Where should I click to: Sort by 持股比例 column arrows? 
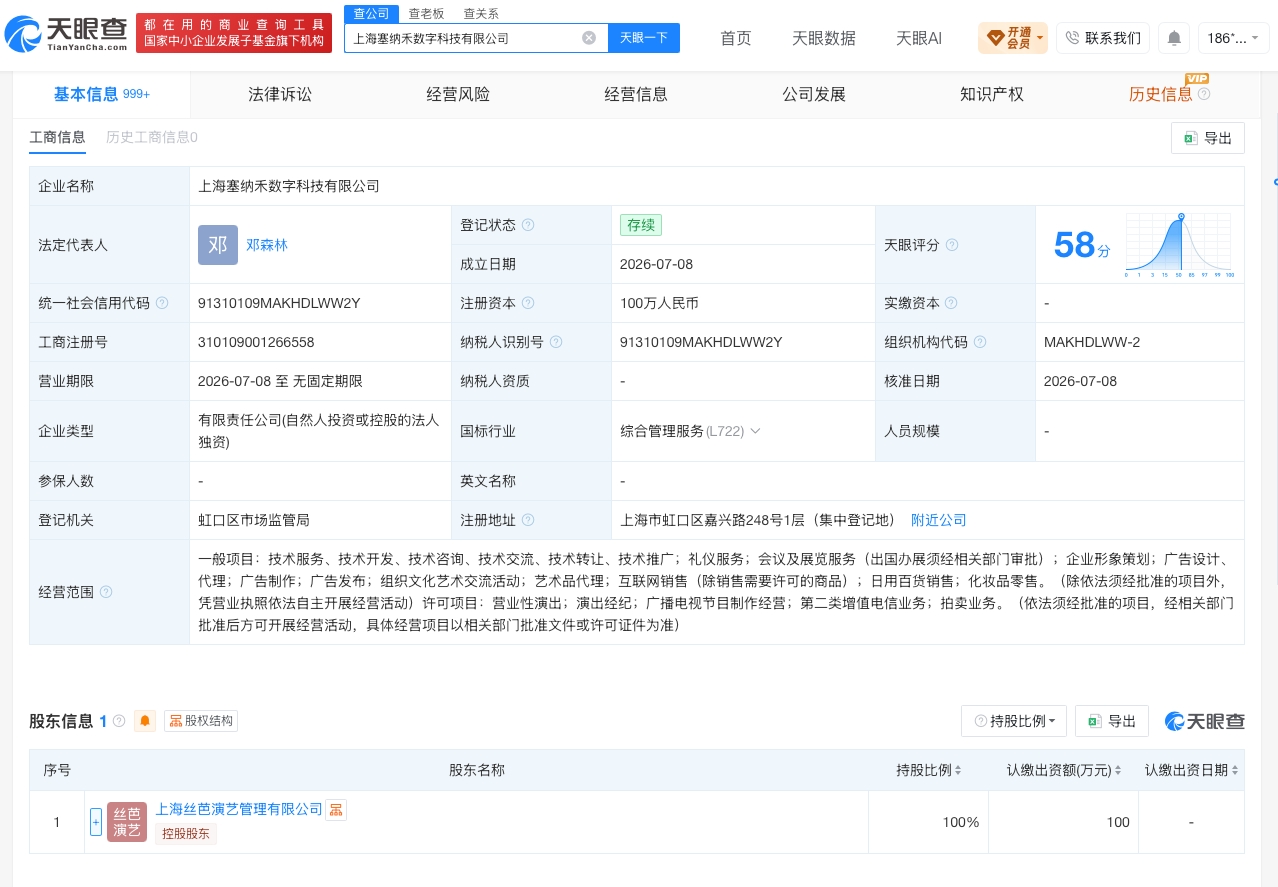pos(958,771)
